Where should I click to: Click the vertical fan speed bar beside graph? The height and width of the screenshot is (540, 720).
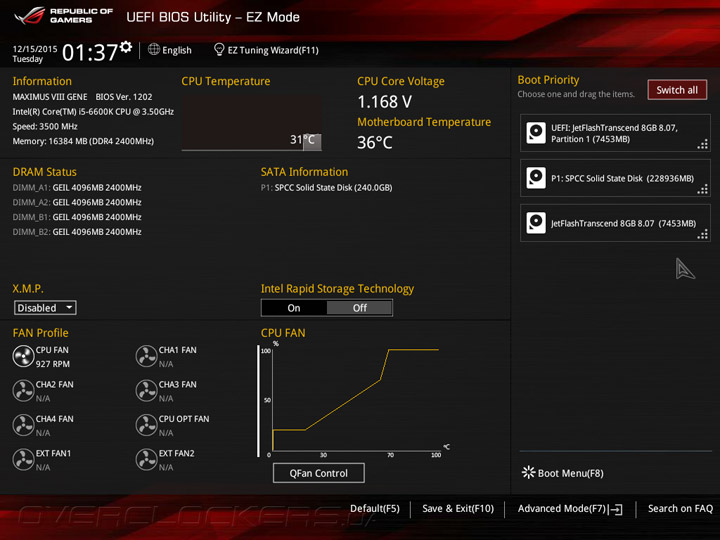pyautogui.click(x=258, y=401)
